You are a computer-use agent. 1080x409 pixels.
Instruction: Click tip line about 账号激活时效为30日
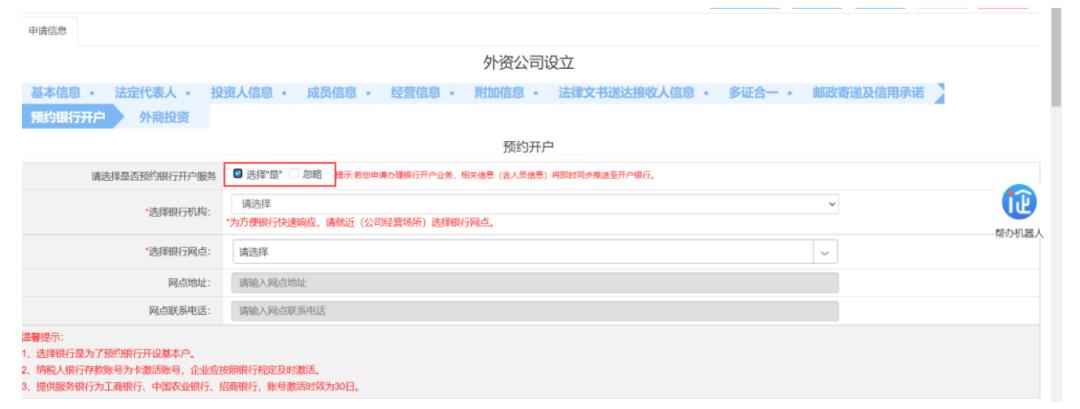[191, 386]
